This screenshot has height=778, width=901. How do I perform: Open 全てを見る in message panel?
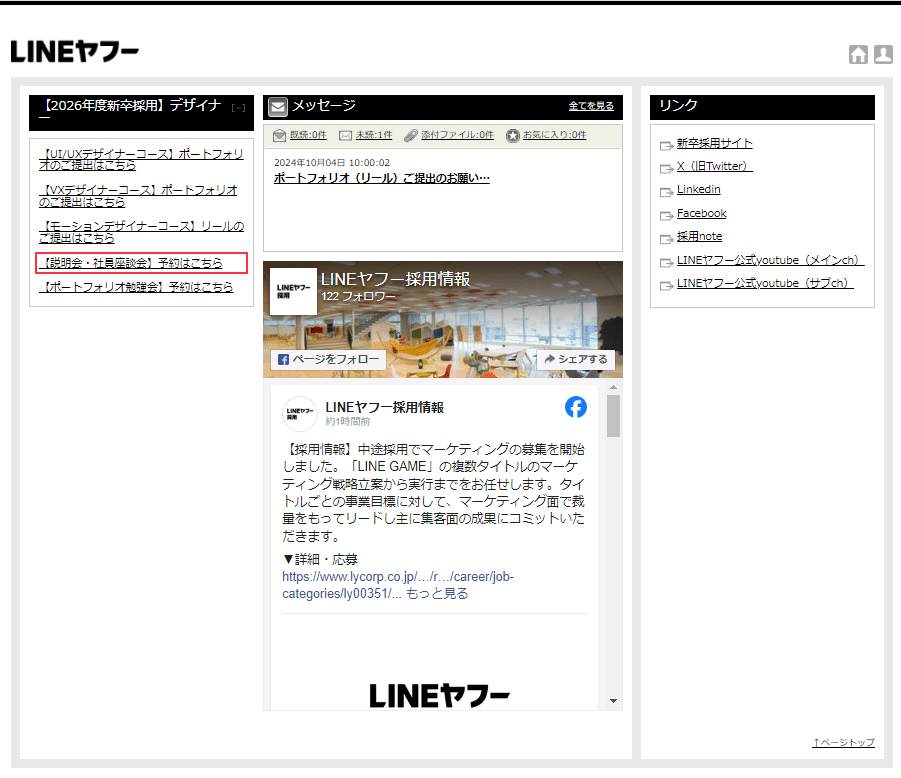(x=591, y=106)
